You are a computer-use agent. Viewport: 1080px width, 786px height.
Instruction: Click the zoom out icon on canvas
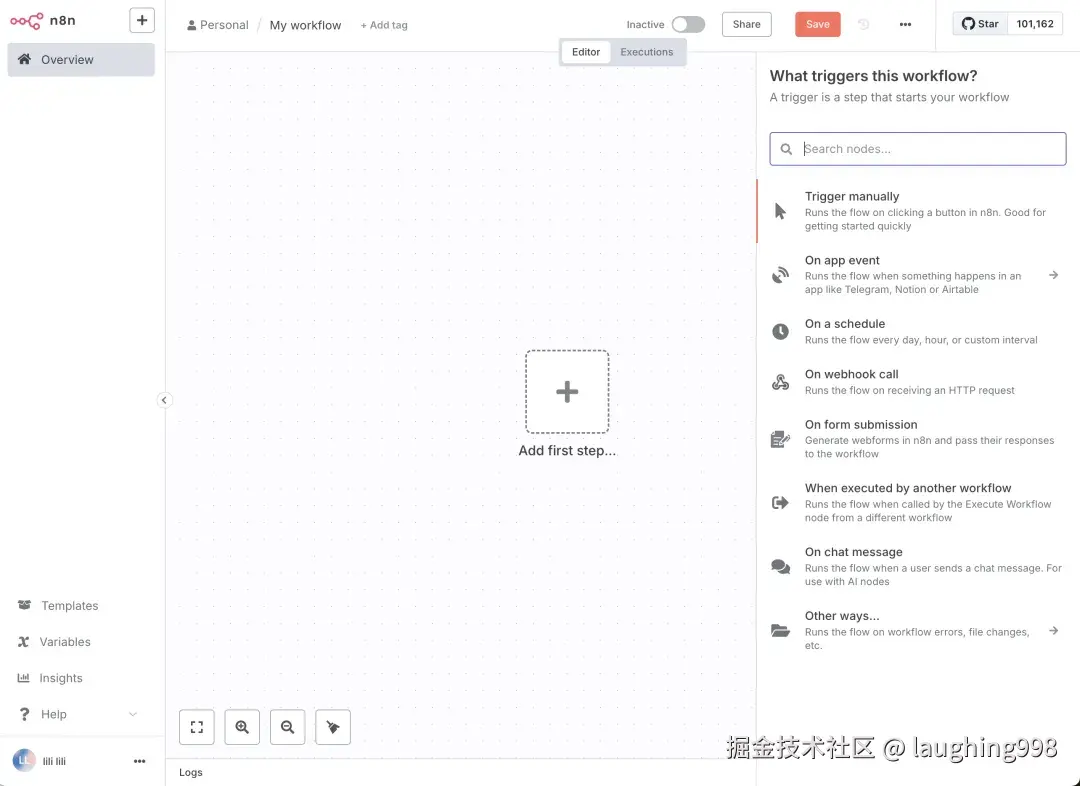(287, 727)
